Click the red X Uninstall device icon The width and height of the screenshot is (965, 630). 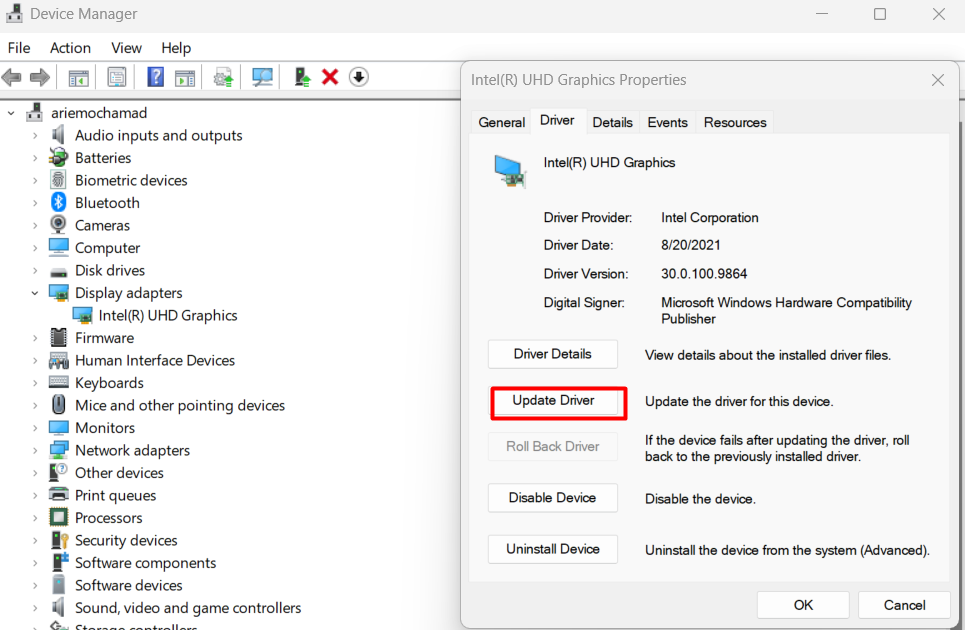(x=330, y=78)
